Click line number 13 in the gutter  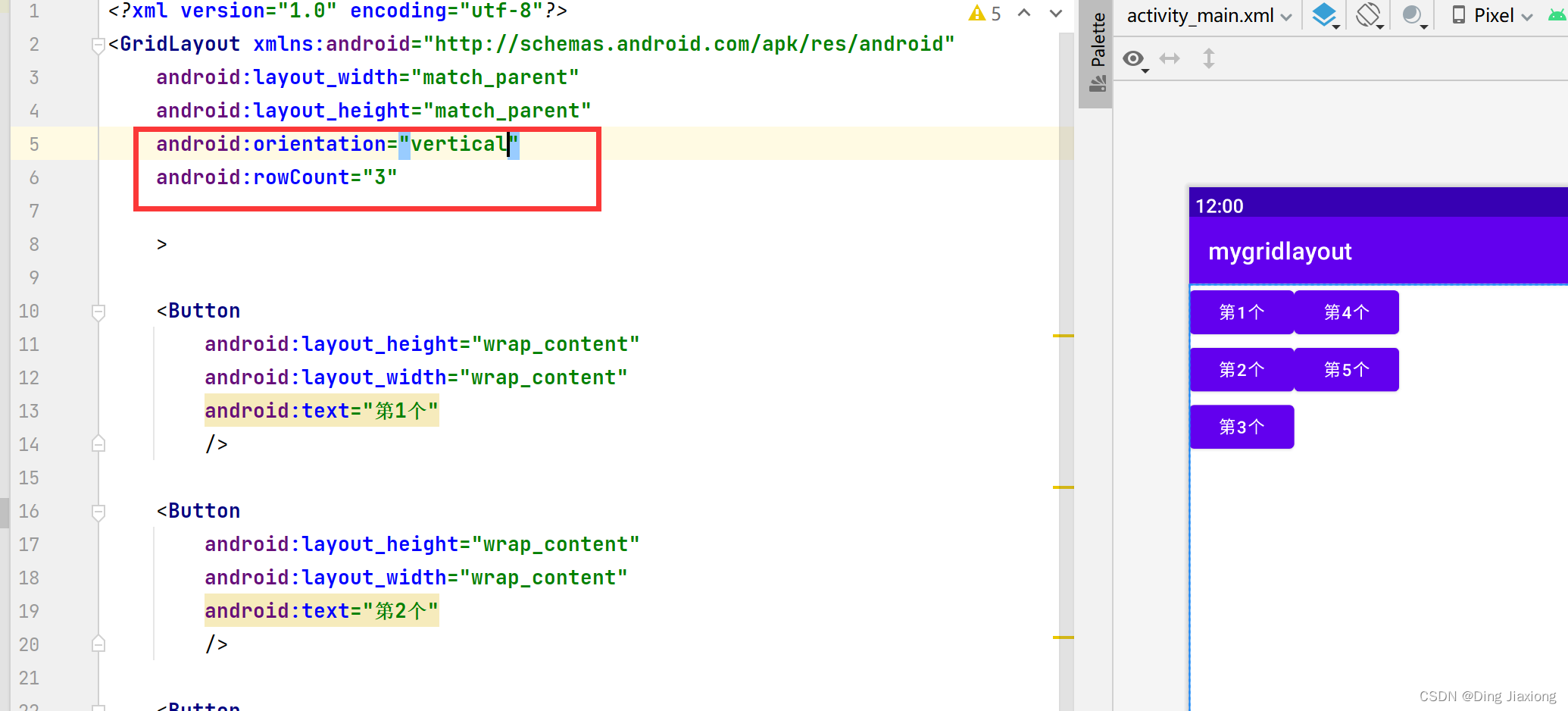point(29,411)
